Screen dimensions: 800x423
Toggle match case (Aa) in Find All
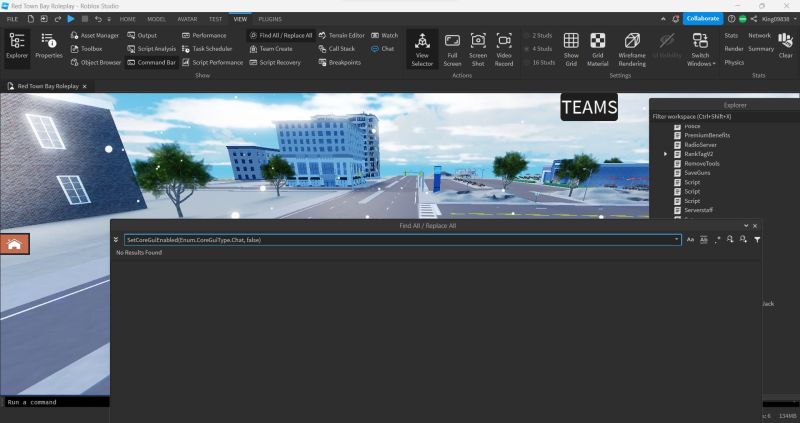pyautogui.click(x=690, y=239)
